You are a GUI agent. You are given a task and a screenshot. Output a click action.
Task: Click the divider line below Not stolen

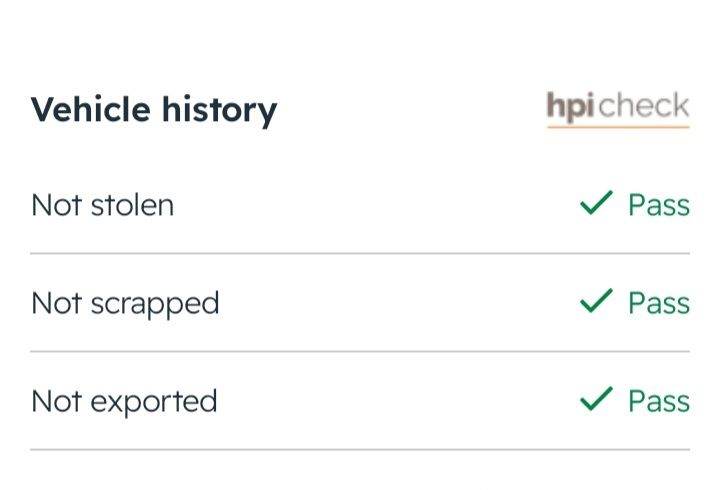pyautogui.click(x=360, y=253)
